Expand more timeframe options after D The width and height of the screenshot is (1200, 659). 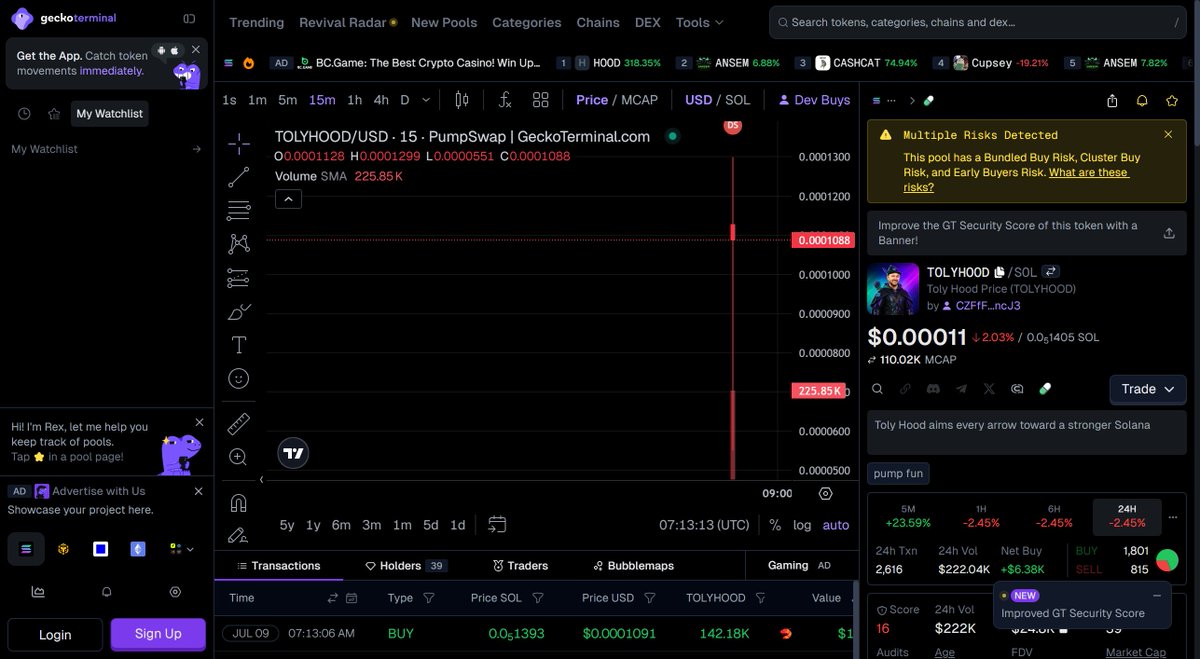point(427,100)
